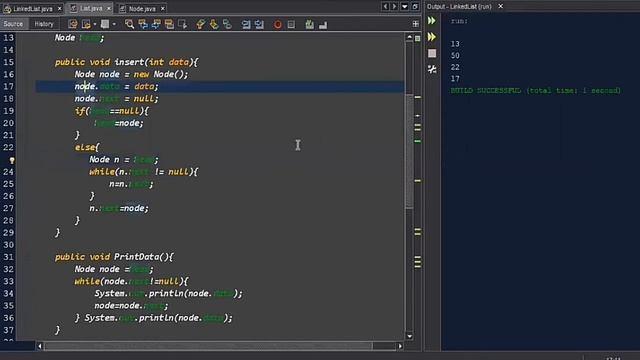Go to Previous Bookmark icon
The height and width of the screenshot is (360, 640).
coord(200,24)
